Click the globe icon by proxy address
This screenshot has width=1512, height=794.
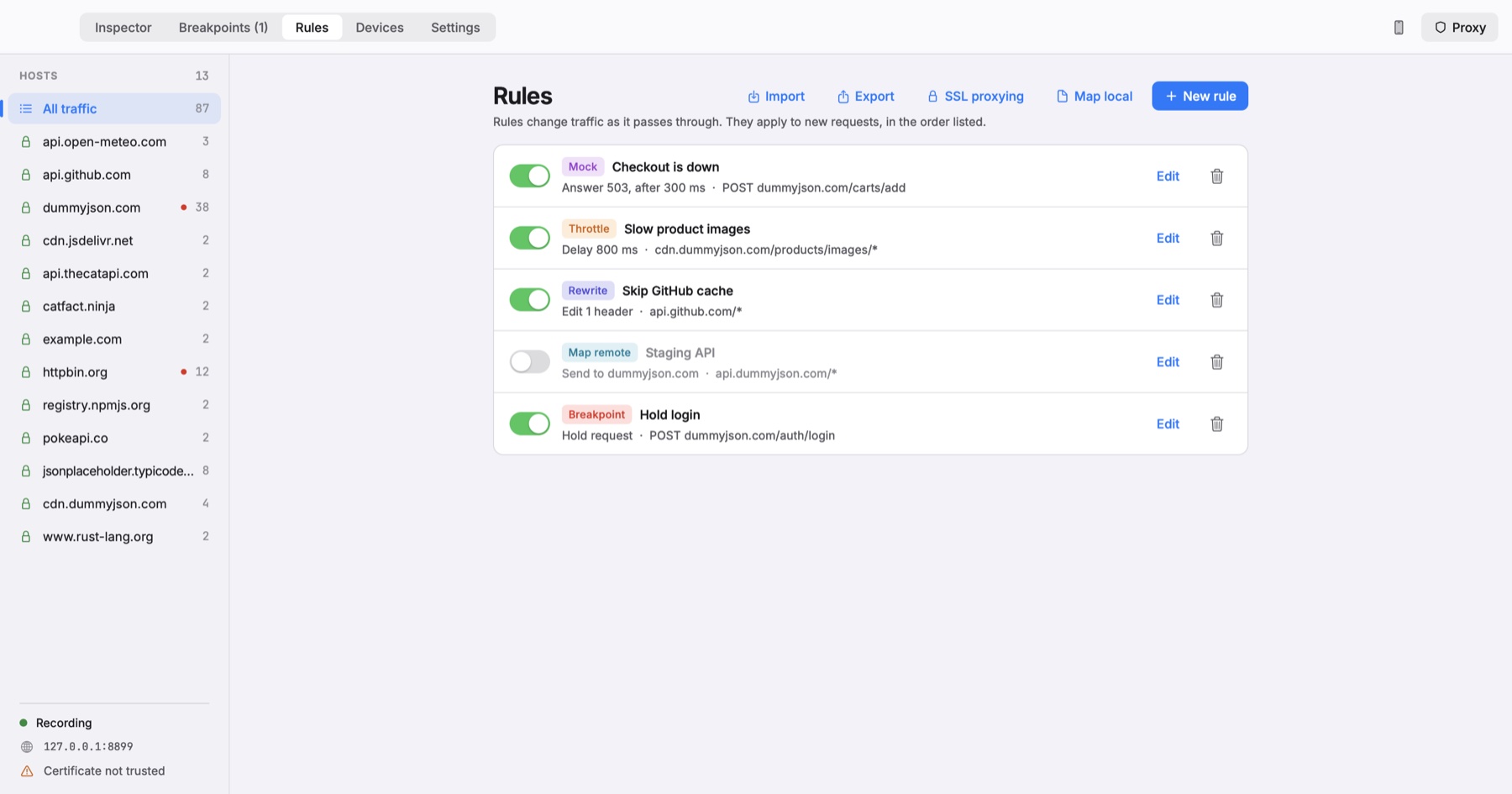(x=27, y=747)
